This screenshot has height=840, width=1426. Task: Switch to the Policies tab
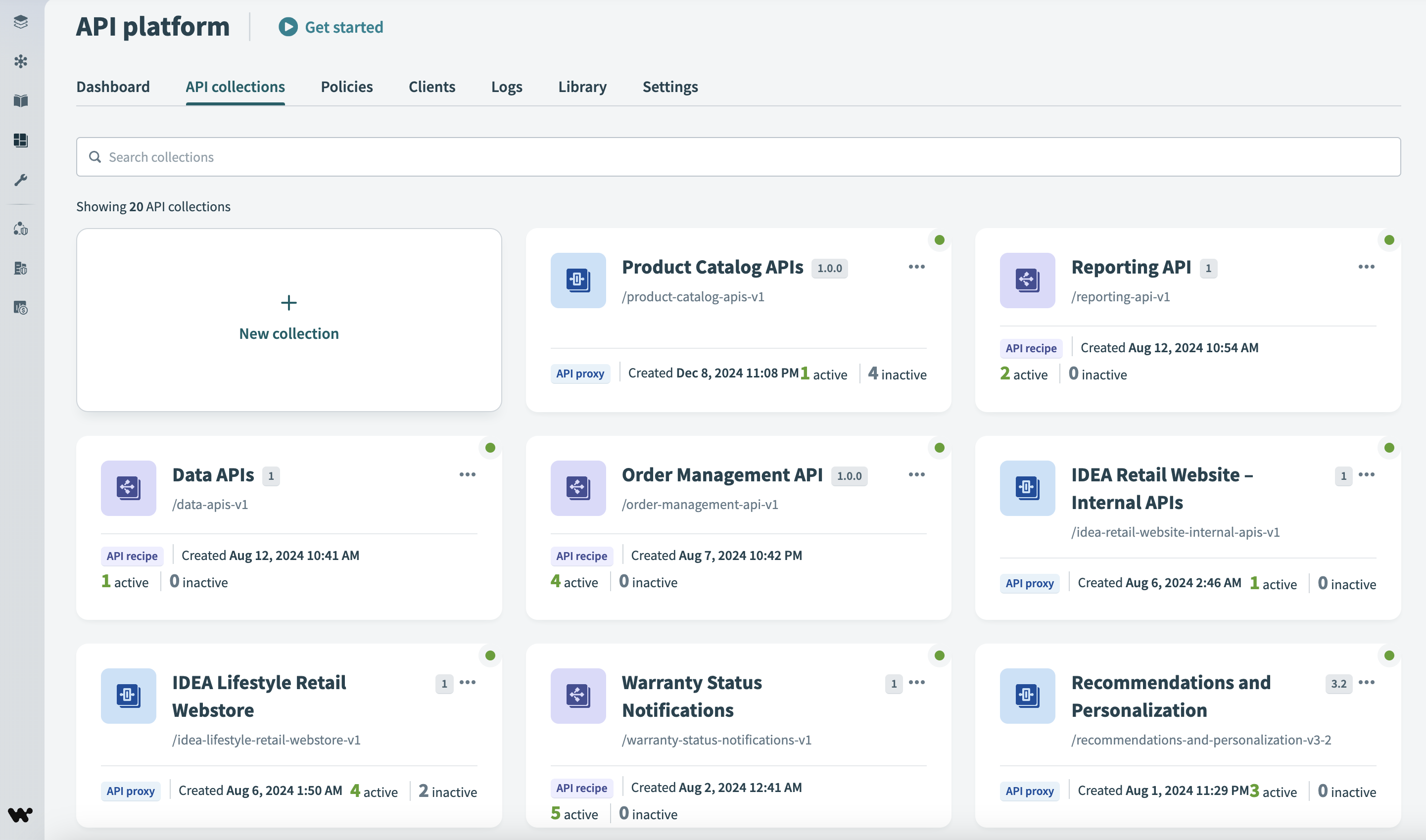[x=346, y=87]
